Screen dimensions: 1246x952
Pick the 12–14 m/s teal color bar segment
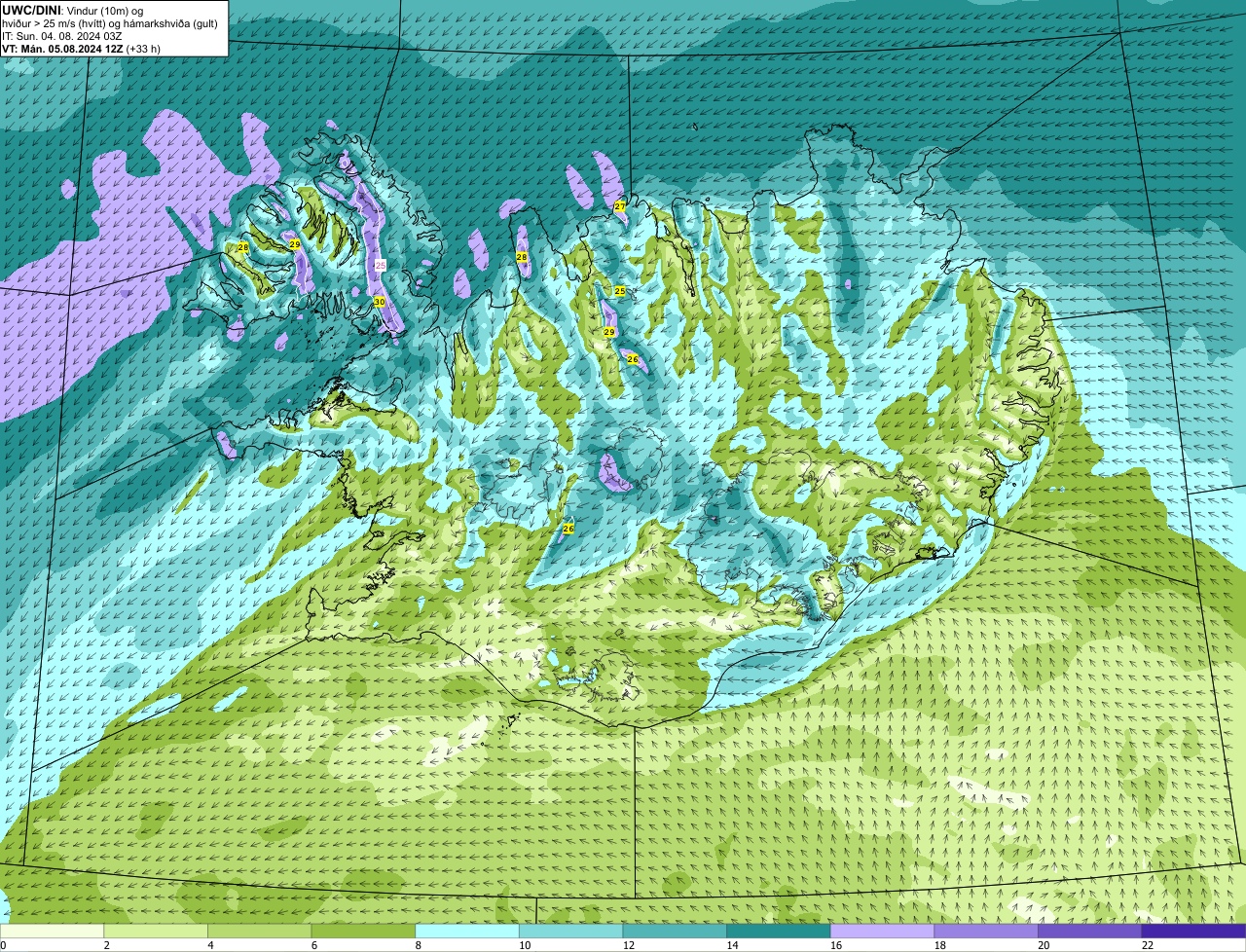tap(675, 931)
